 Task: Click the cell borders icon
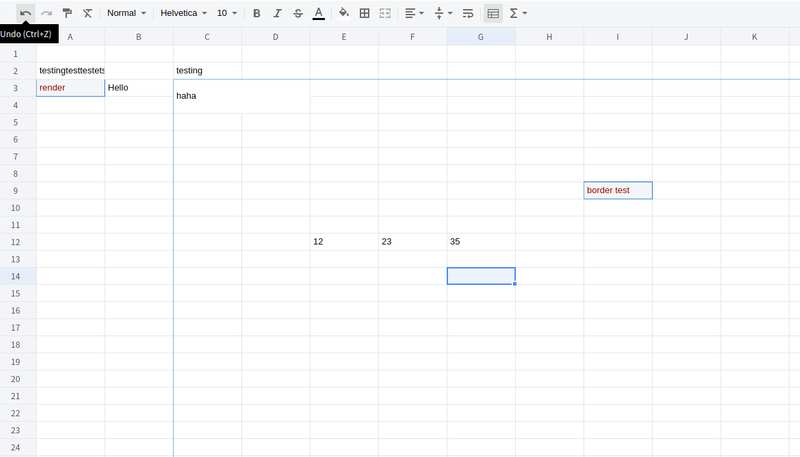[x=364, y=13]
